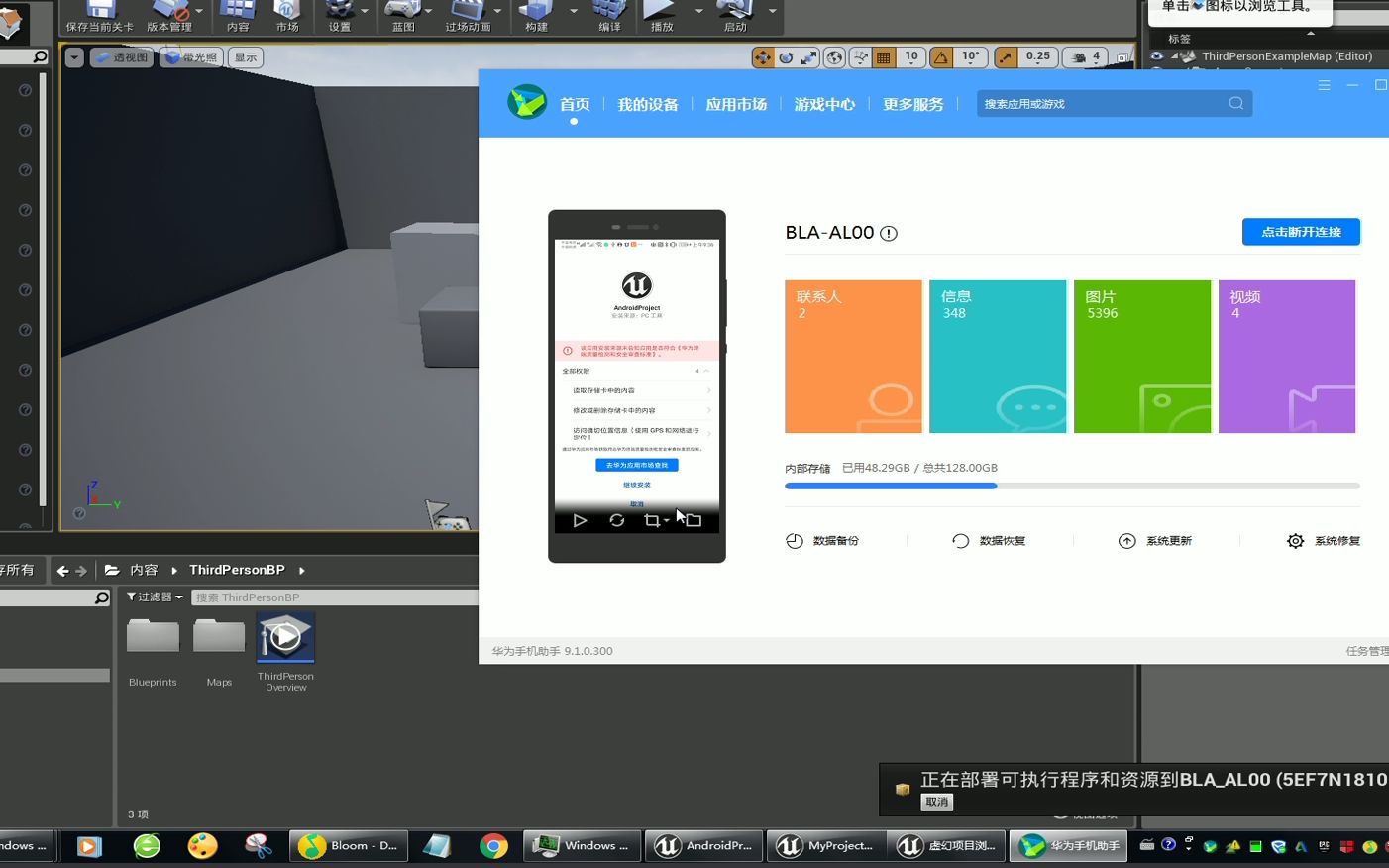Toggle scale snapping in the viewport

pos(1004,56)
